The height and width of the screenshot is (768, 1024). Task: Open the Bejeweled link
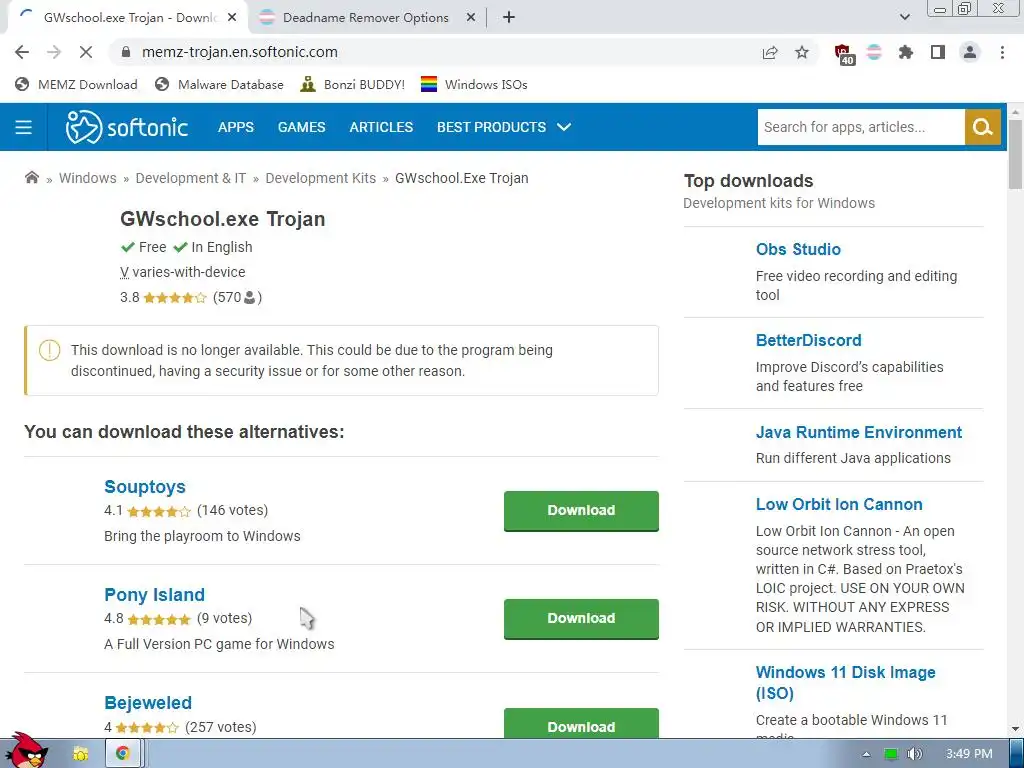tap(148, 703)
